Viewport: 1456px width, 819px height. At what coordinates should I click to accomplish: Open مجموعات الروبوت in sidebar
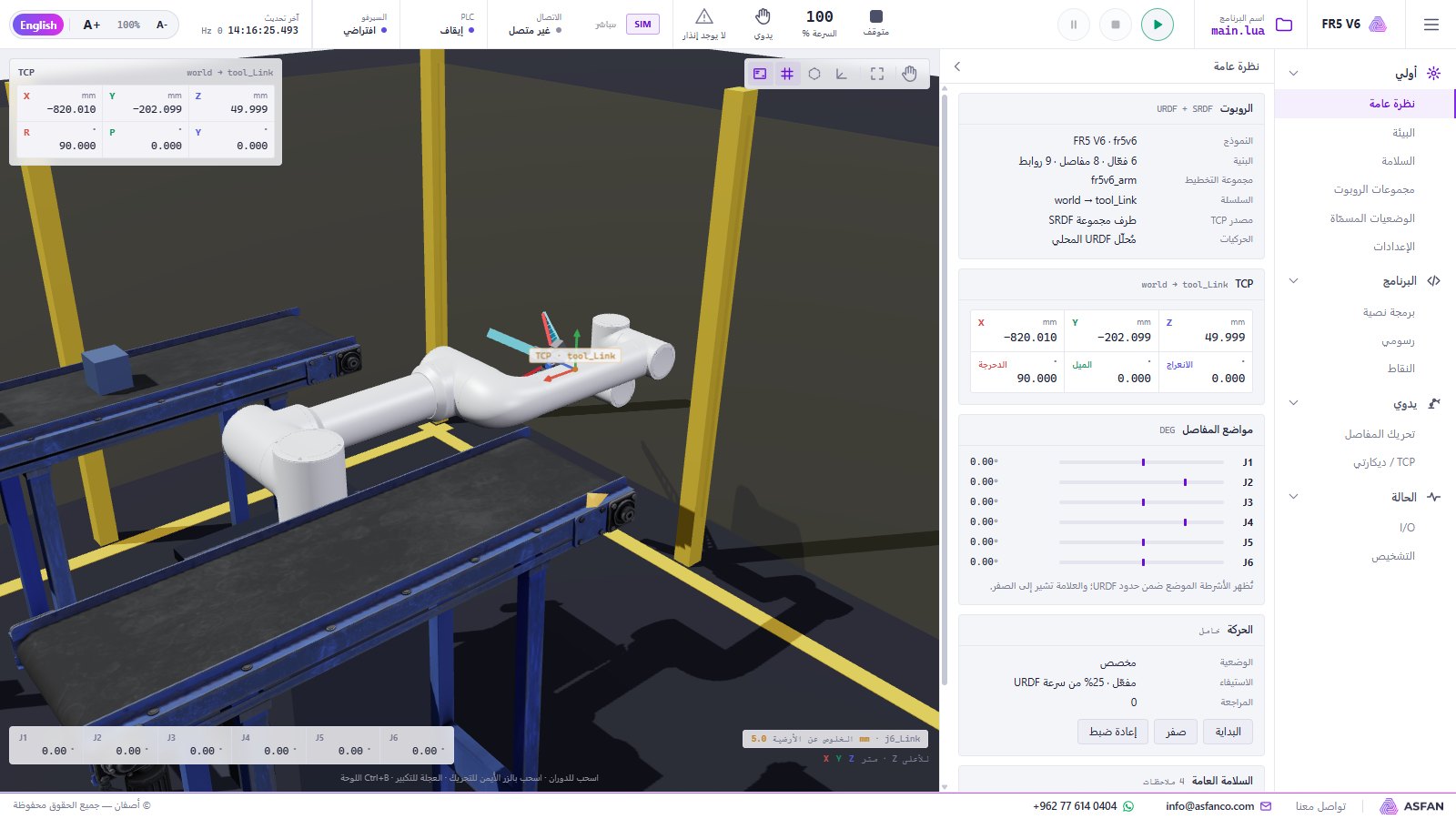[1365, 189]
